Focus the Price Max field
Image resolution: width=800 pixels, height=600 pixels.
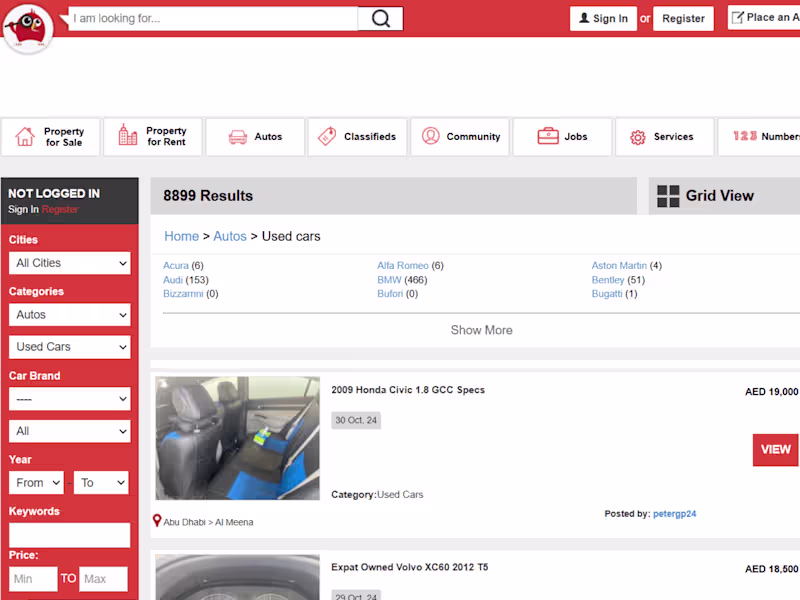click(103, 579)
